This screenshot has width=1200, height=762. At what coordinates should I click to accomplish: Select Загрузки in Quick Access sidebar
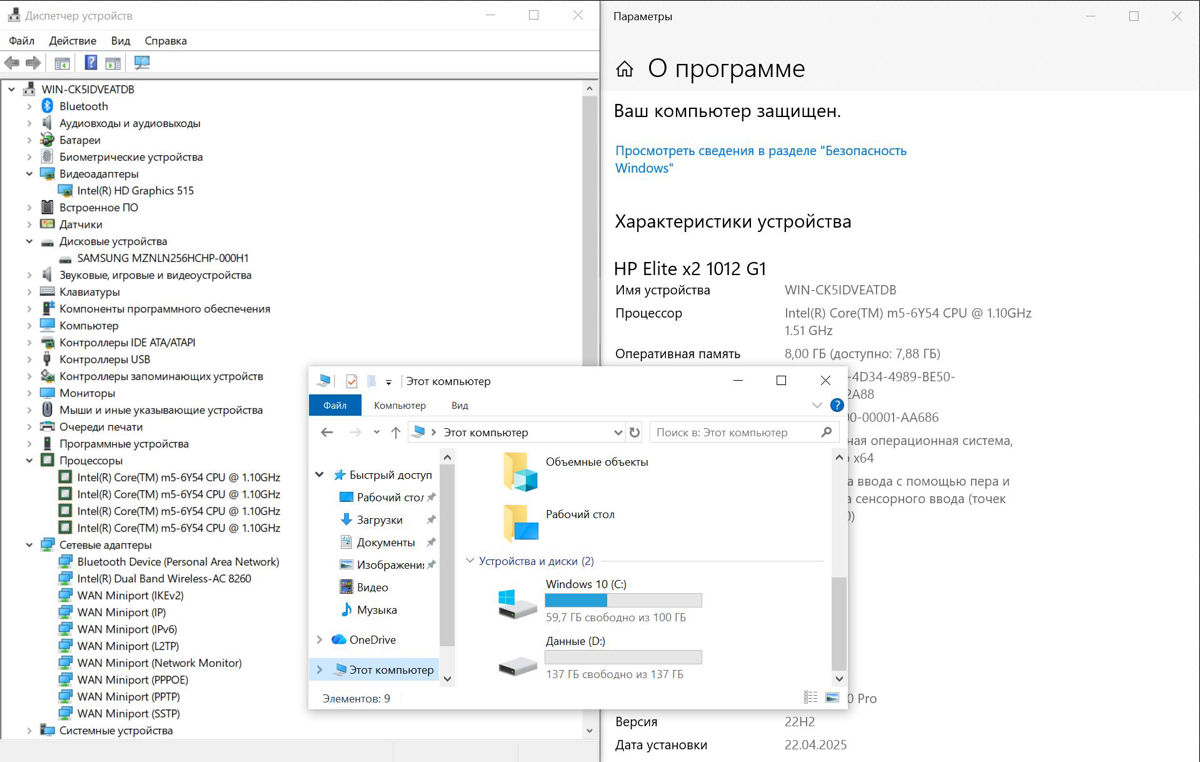(x=379, y=520)
